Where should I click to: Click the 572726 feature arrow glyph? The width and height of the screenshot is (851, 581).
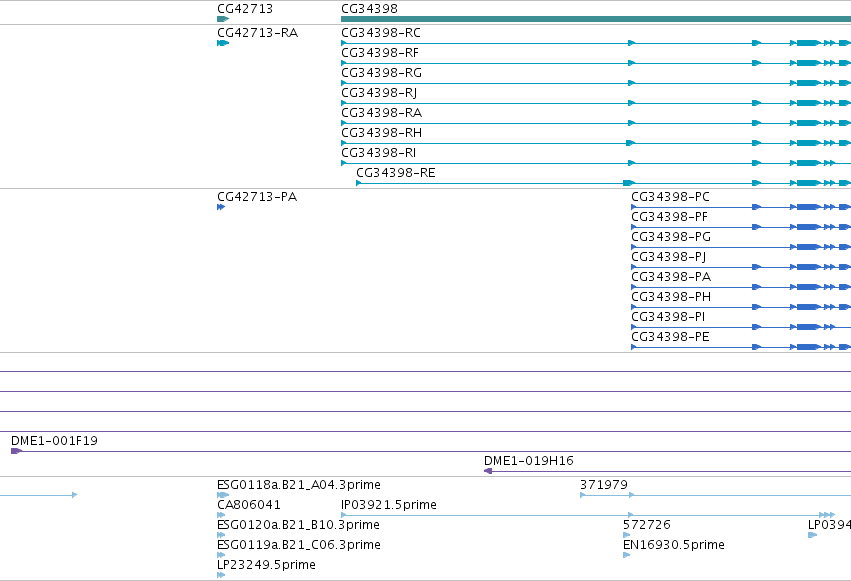(627, 535)
